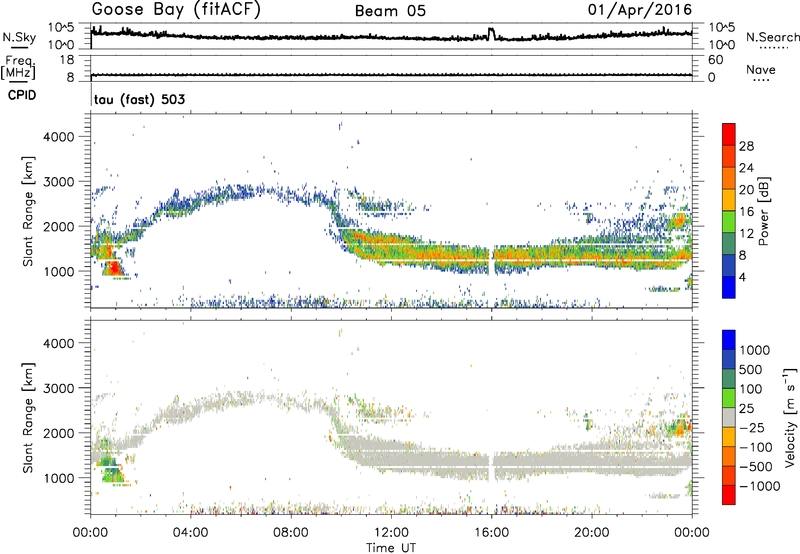The height and width of the screenshot is (554, 800).
Task: Click the '4000' tick in the power panel
Action: click(59, 137)
